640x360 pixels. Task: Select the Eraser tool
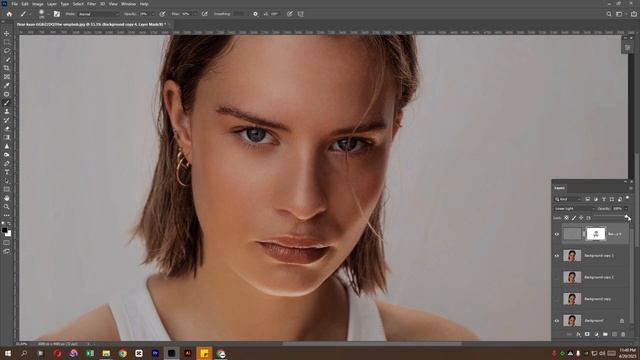[x=7, y=129]
